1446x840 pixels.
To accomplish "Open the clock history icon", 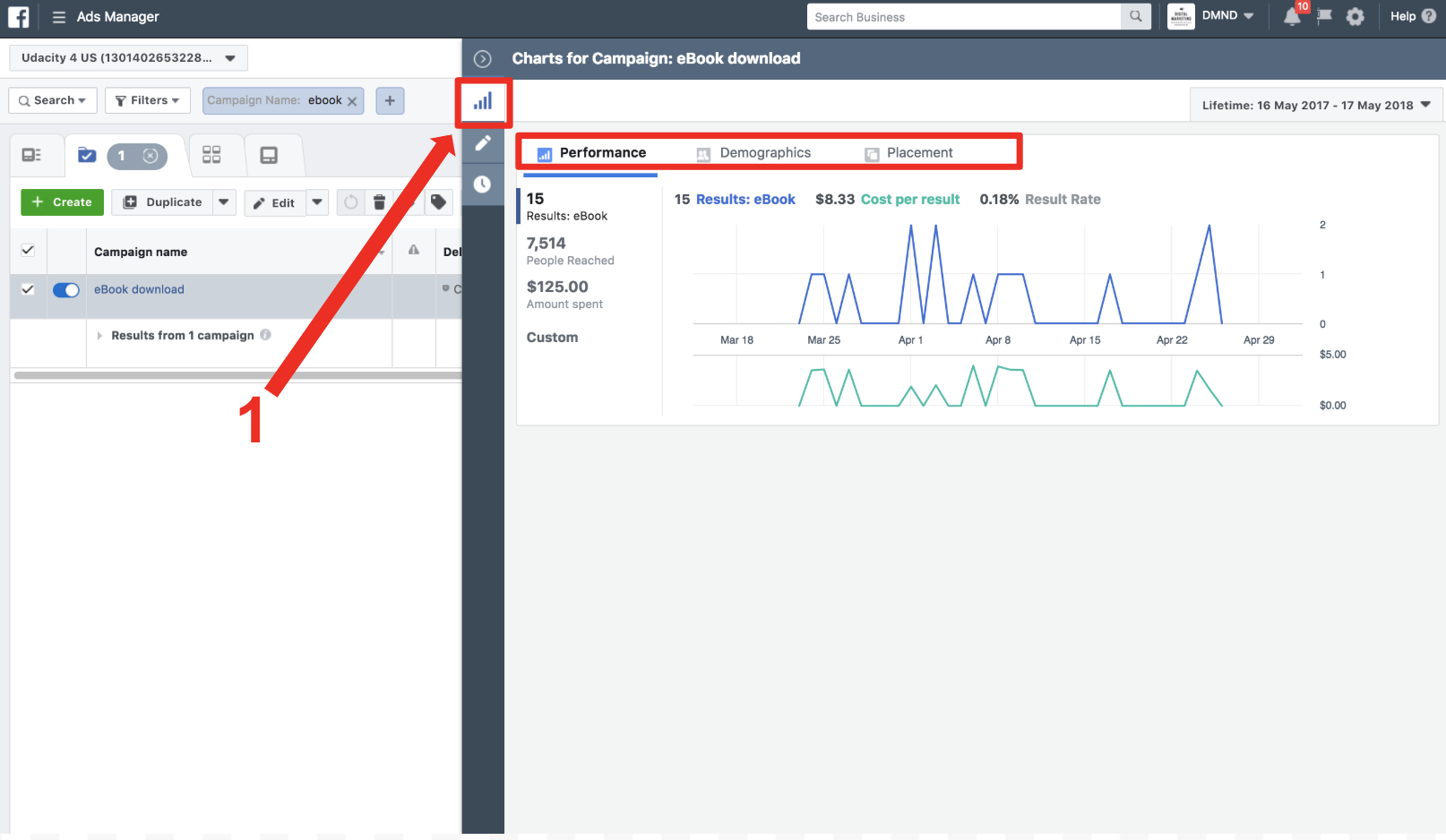I will [x=483, y=184].
